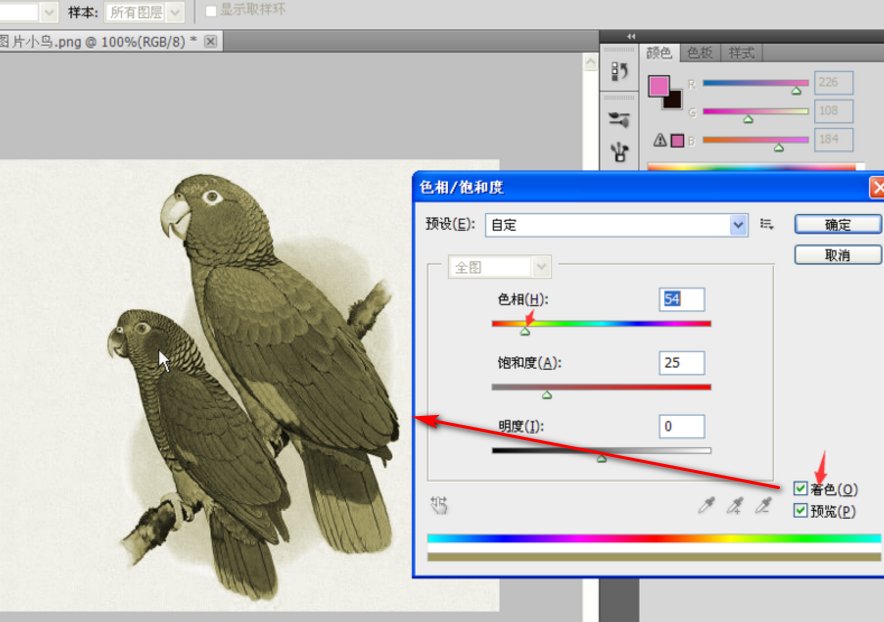Screen dimensions: 884x622
Task: Switch to the 样式 tab
Action: click(x=741, y=53)
